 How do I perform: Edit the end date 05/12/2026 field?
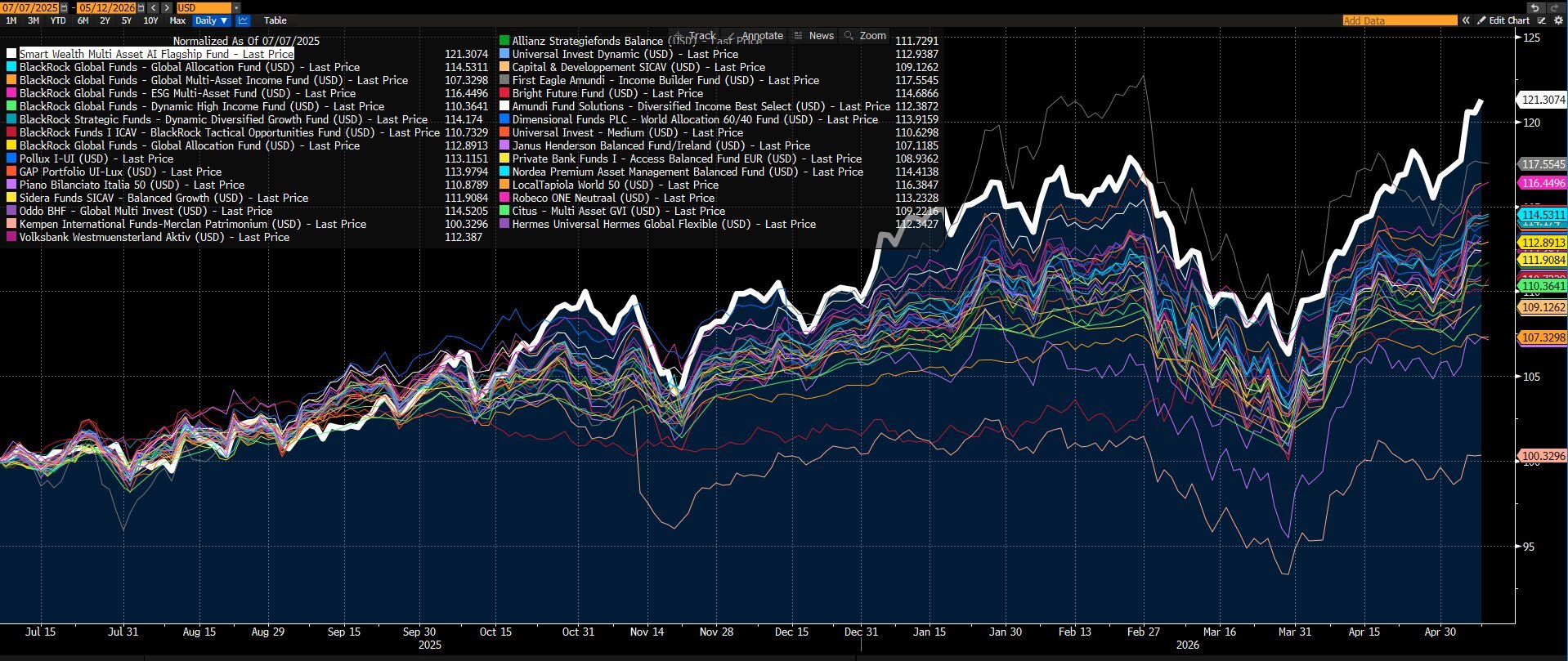point(106,7)
